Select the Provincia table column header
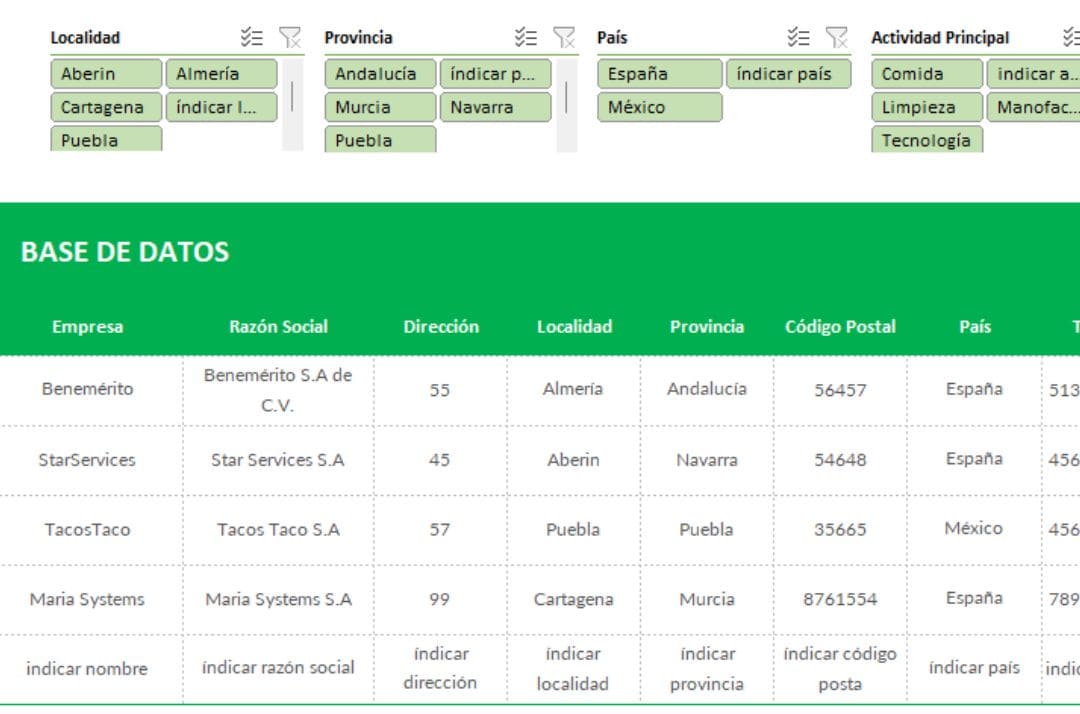This screenshot has width=1080, height=714. 707,326
